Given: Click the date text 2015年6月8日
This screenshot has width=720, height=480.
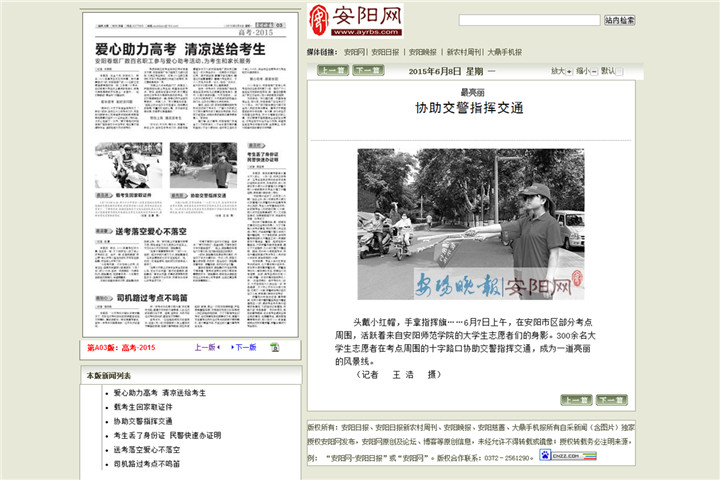Looking at the screenshot, I should [434, 71].
